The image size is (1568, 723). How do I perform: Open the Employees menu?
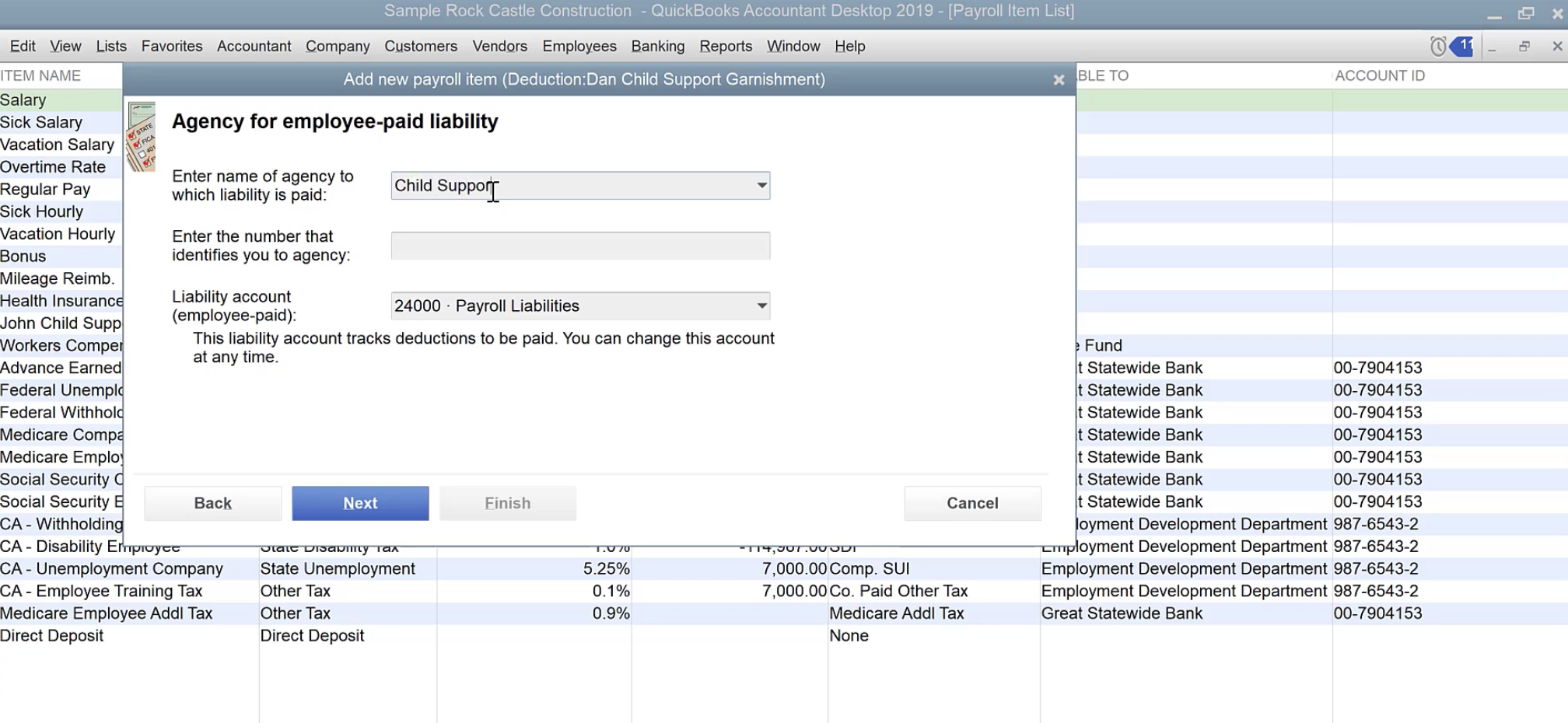[579, 47]
